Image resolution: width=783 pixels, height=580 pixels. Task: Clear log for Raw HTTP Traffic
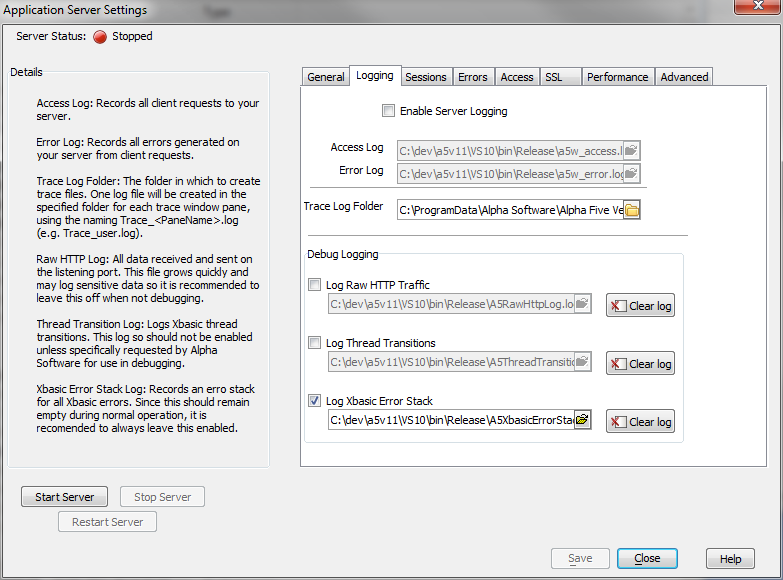pos(640,305)
